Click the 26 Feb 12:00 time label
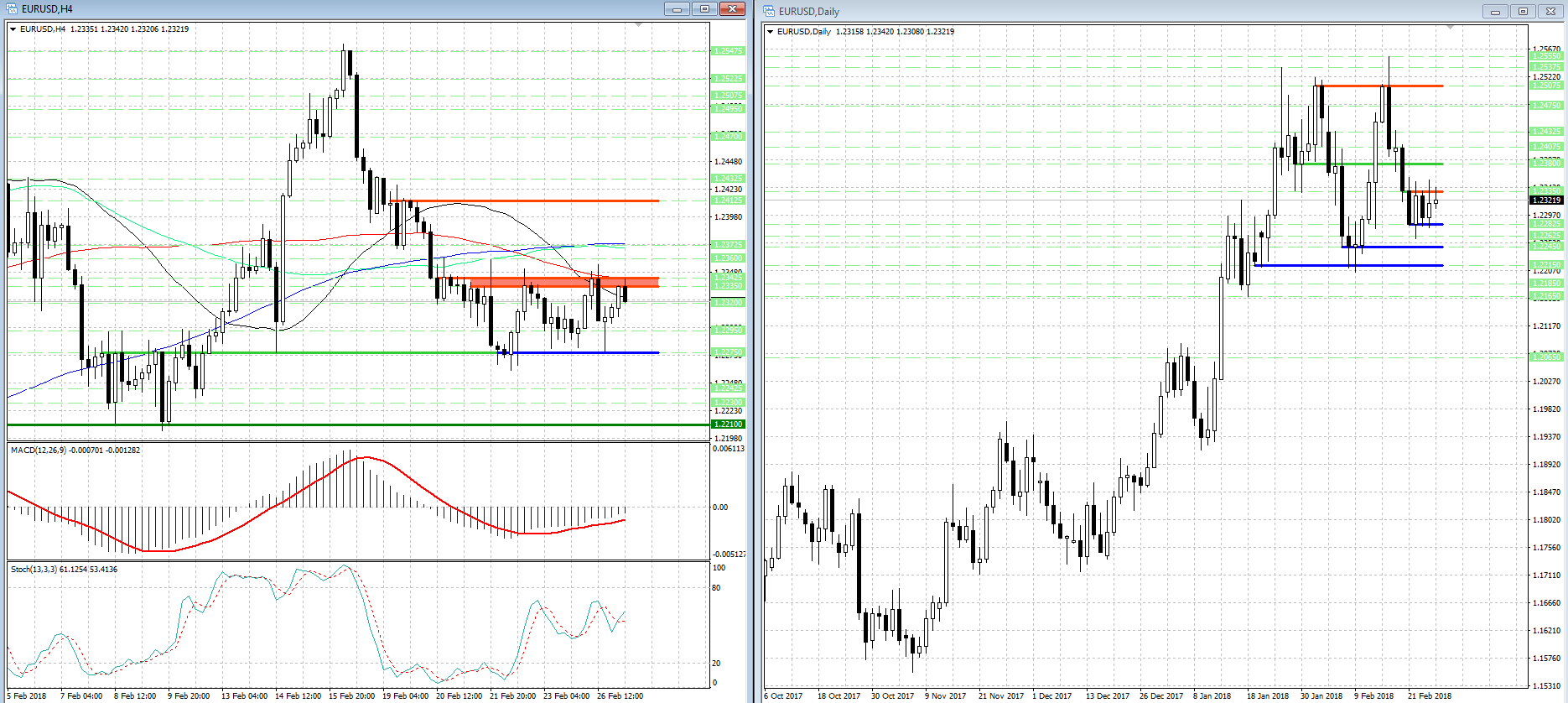Screen dimensions: 1568x703 (x=620, y=695)
